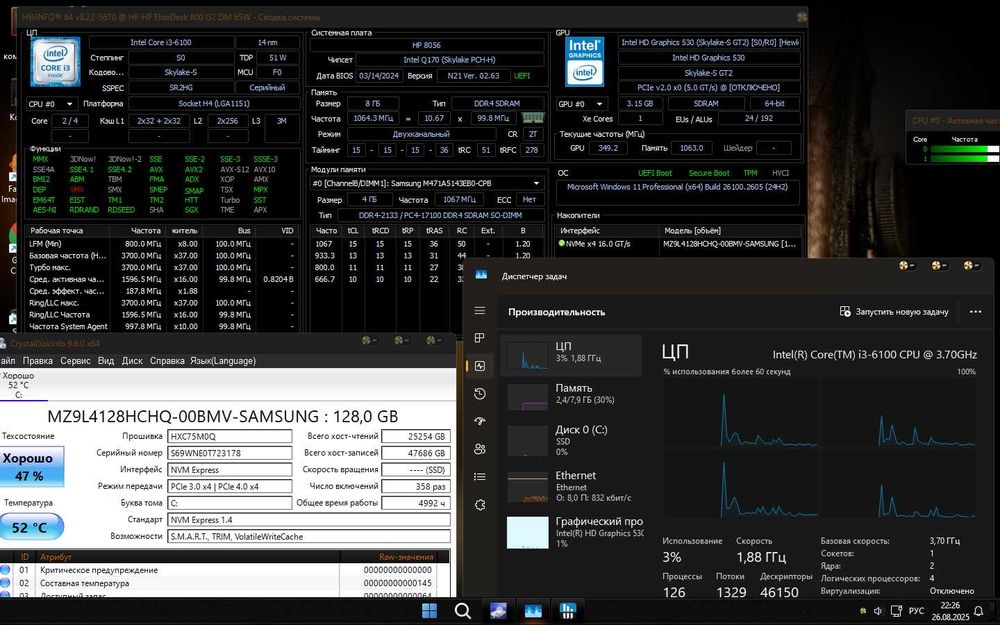Click Intel Graphics logo in HWiNFO
The image size is (1000, 625).
pyautogui.click(x=584, y=62)
